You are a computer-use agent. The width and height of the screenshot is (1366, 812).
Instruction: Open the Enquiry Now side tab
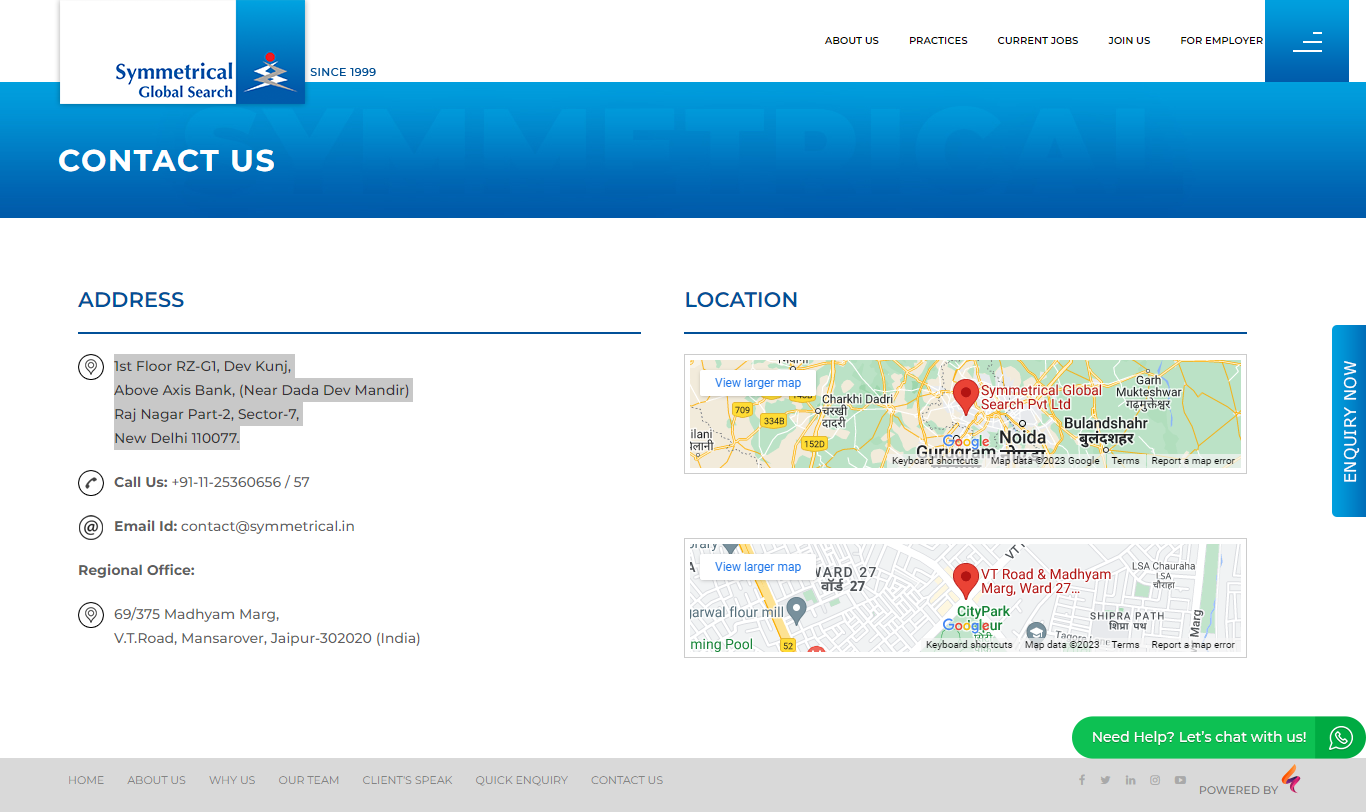(x=1349, y=421)
